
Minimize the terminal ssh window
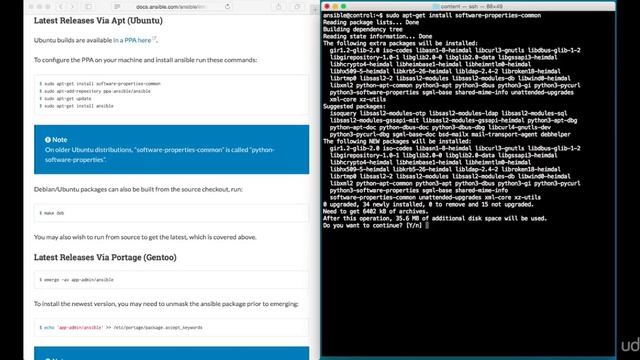(x=335, y=7)
